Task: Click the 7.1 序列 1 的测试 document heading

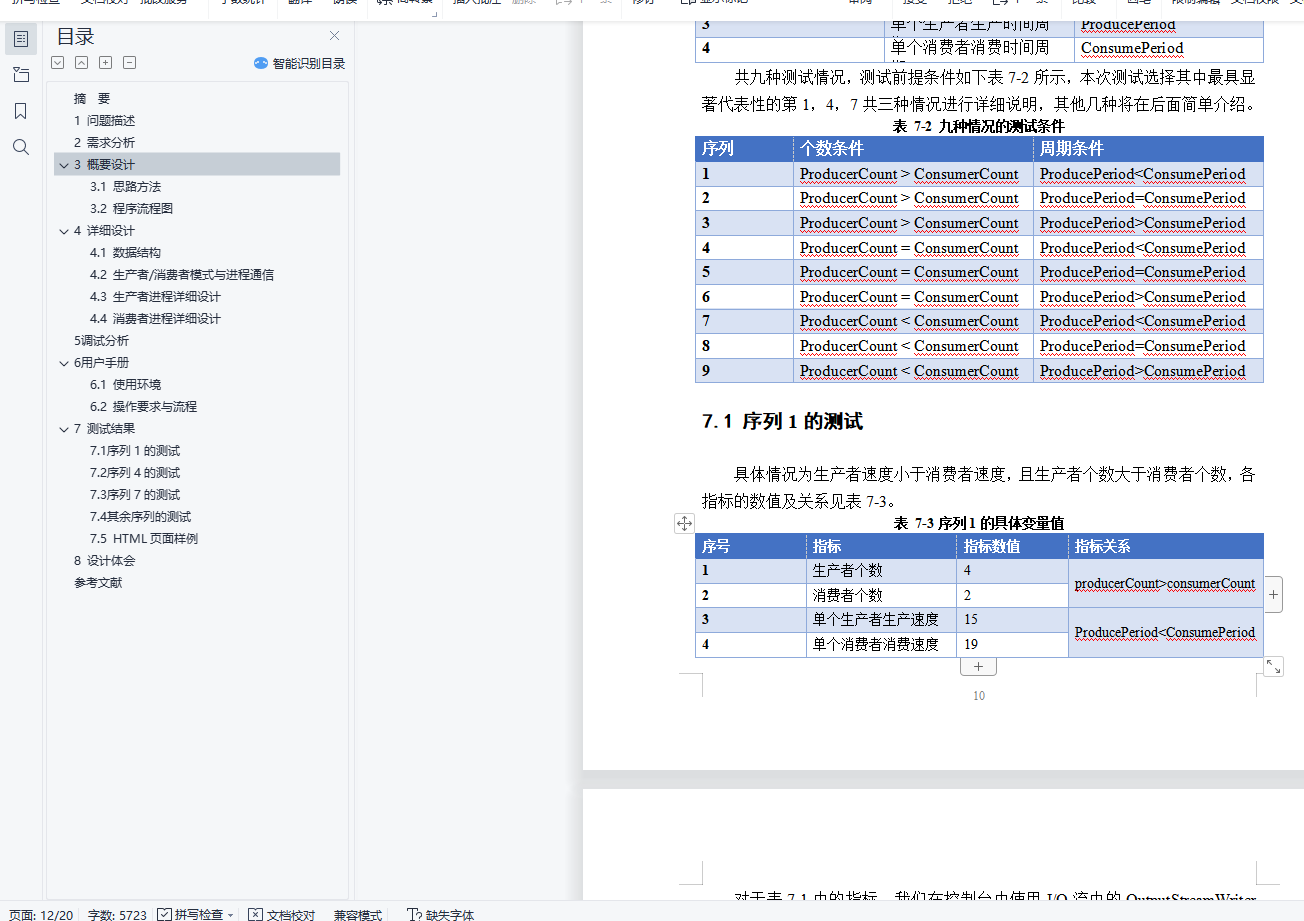Action: click(x=782, y=422)
